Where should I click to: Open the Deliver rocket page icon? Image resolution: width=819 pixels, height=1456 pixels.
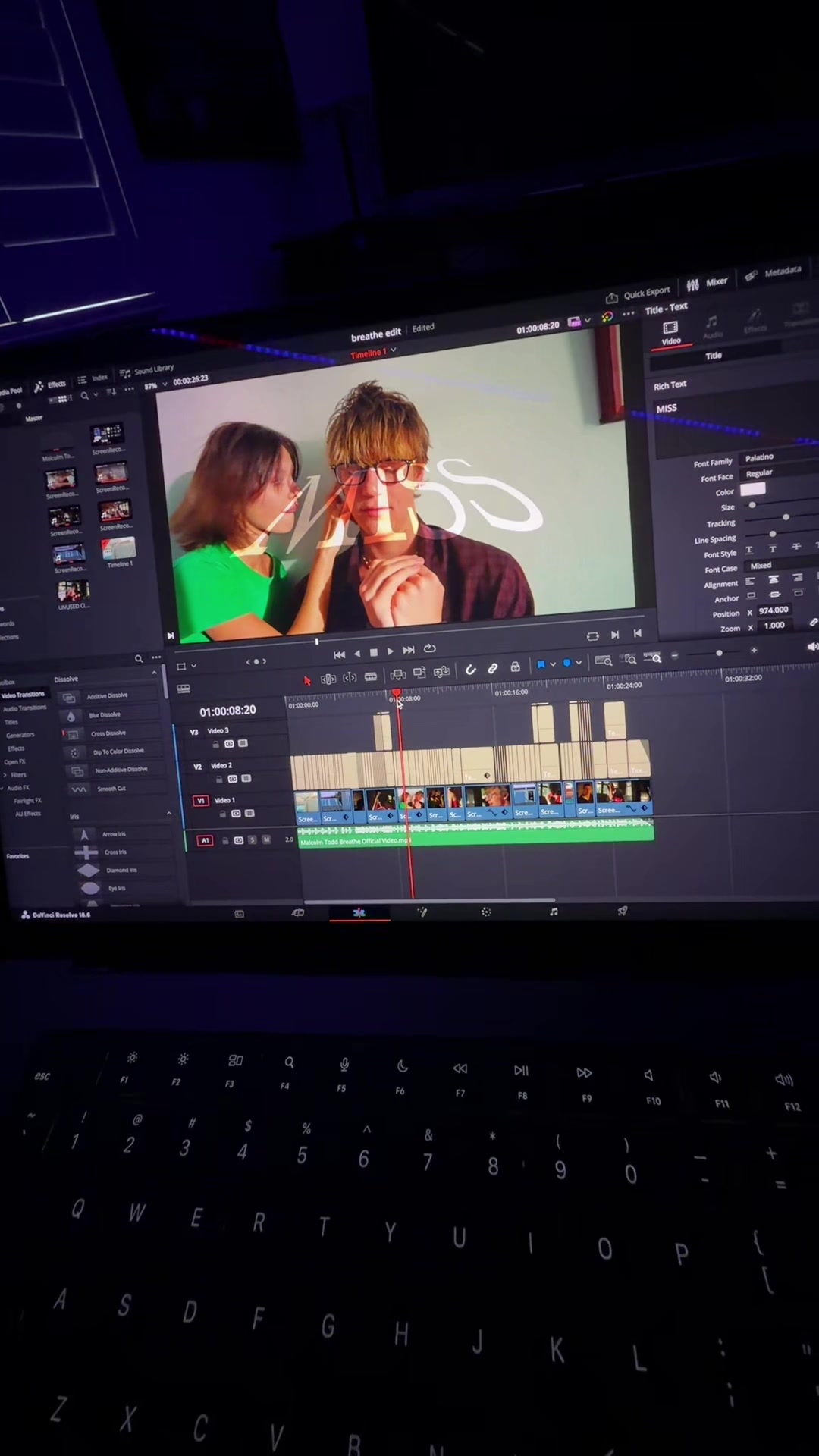[623, 910]
